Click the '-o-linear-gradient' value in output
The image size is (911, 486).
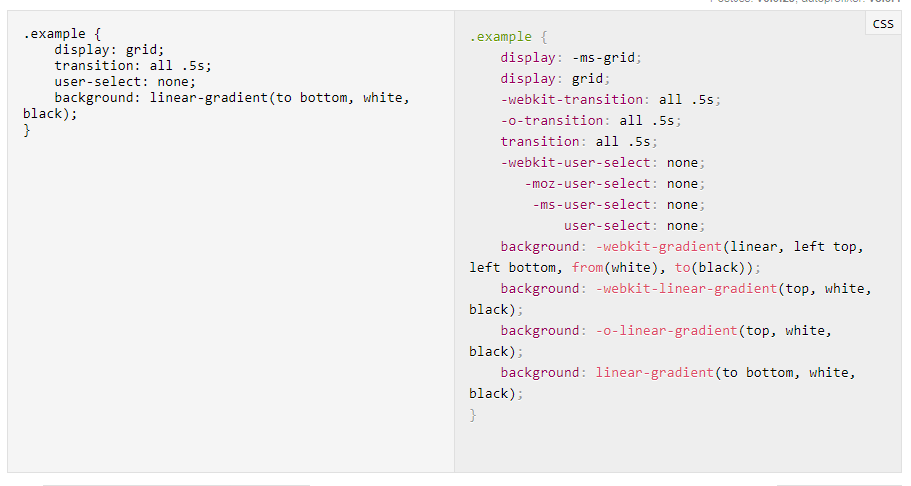pyautogui.click(x=666, y=330)
